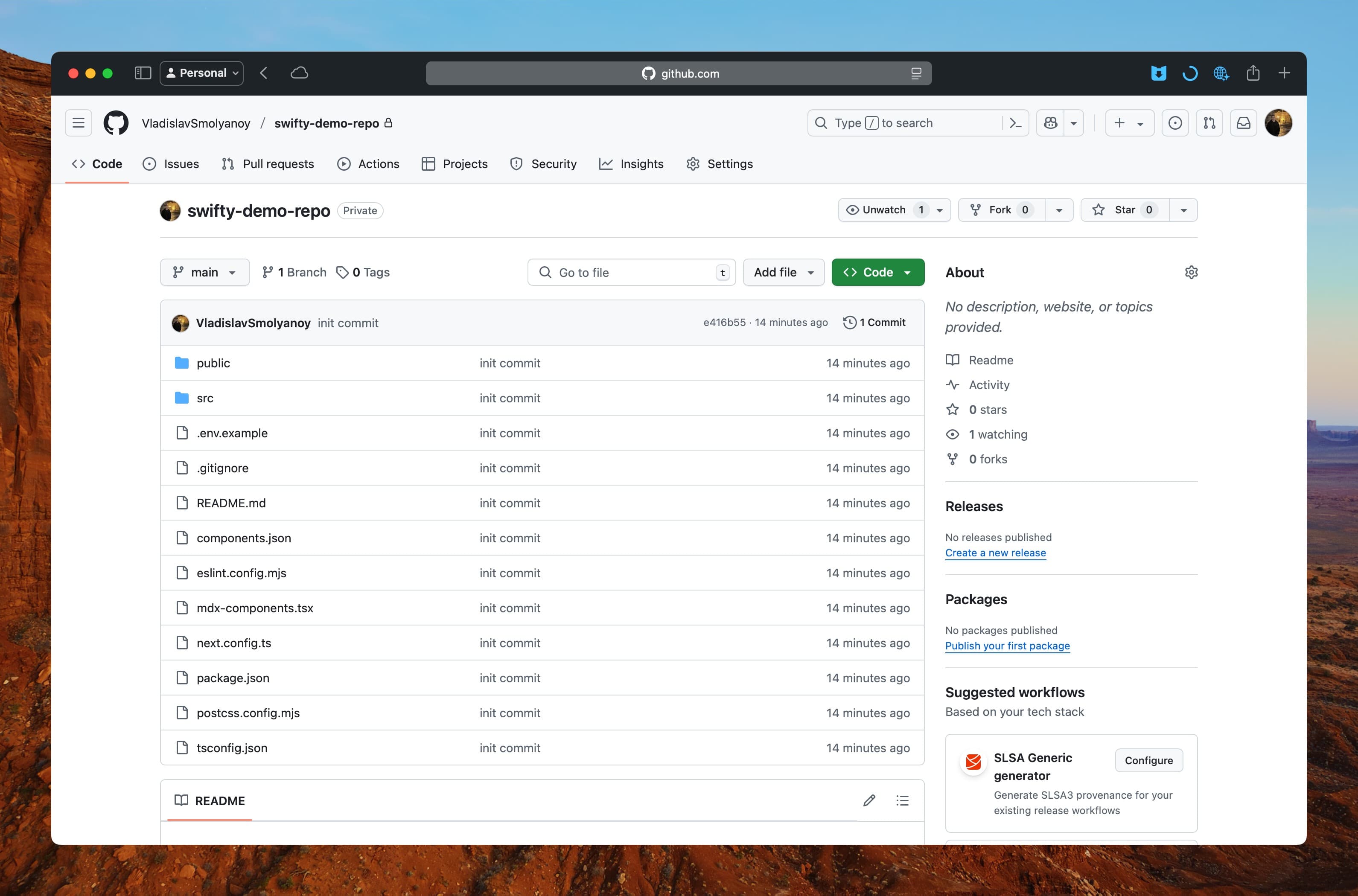
Task: Open the issues icon in header
Action: [x=1175, y=123]
